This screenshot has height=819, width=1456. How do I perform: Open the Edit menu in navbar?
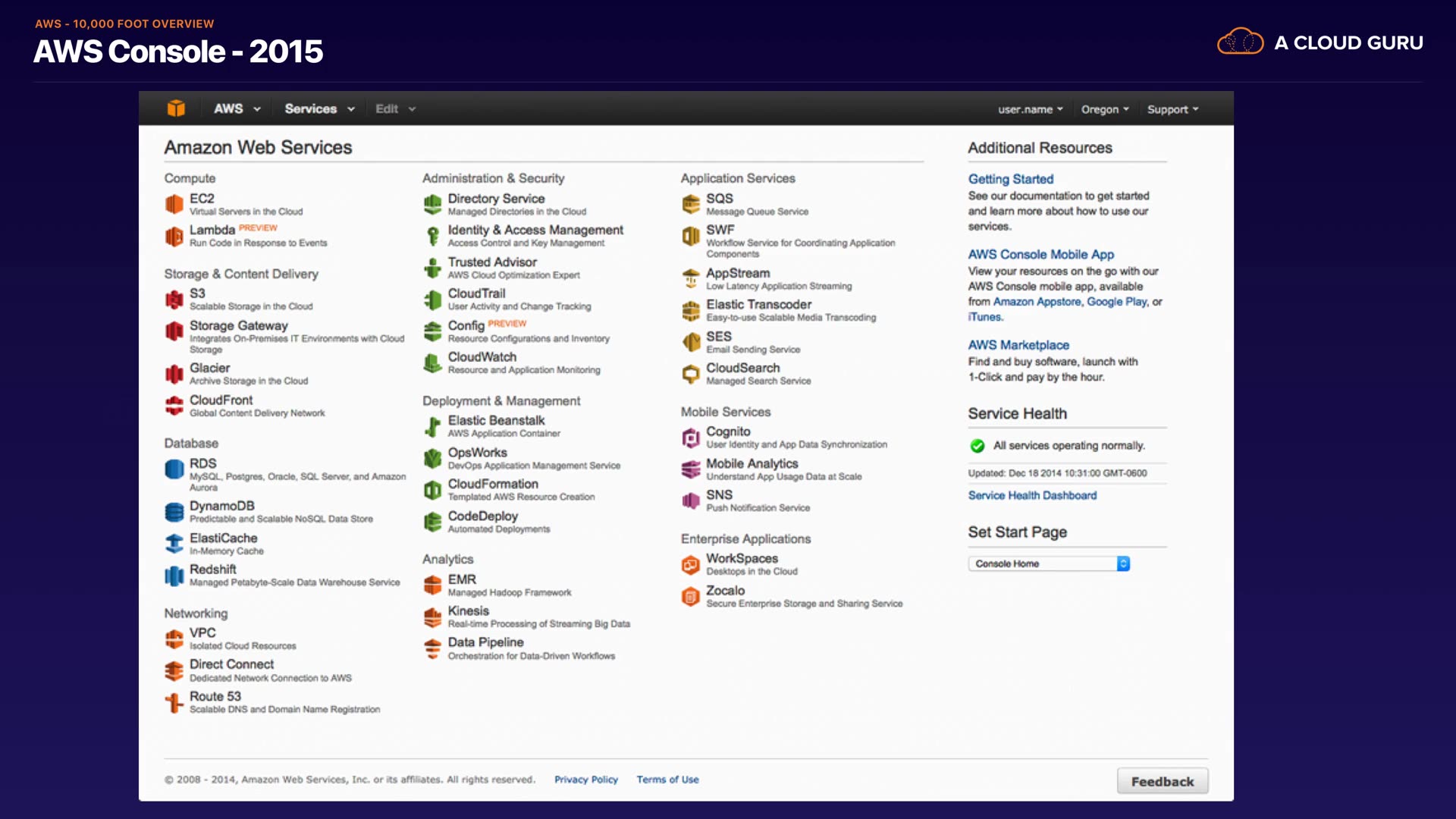coord(395,108)
